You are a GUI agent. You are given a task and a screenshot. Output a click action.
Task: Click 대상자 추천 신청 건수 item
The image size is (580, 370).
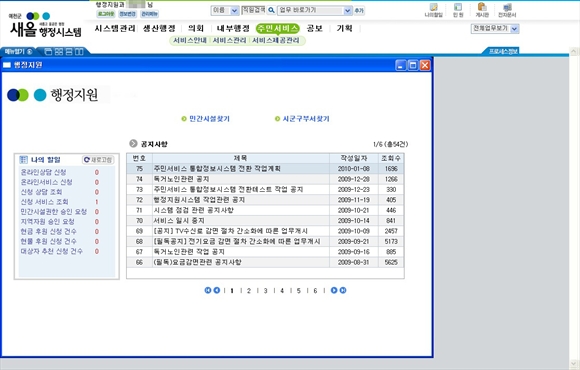[x=51, y=251]
